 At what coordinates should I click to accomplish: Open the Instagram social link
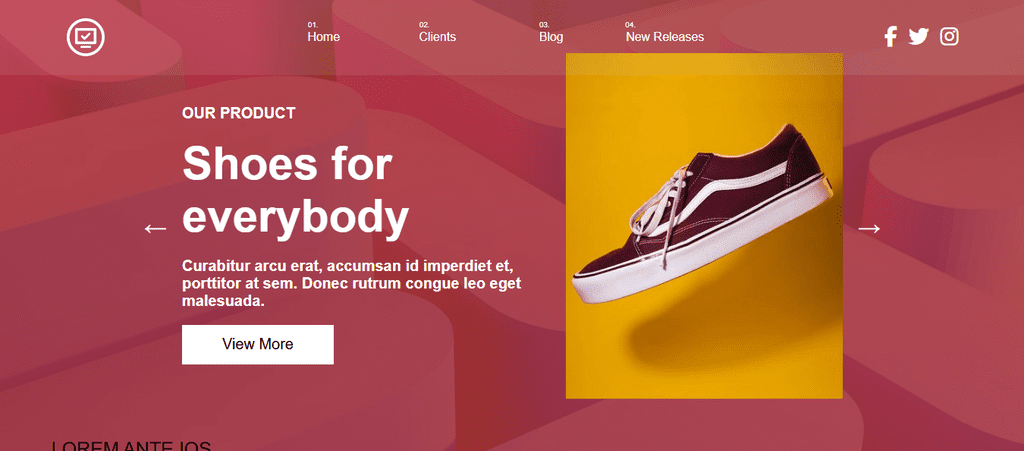(x=949, y=37)
